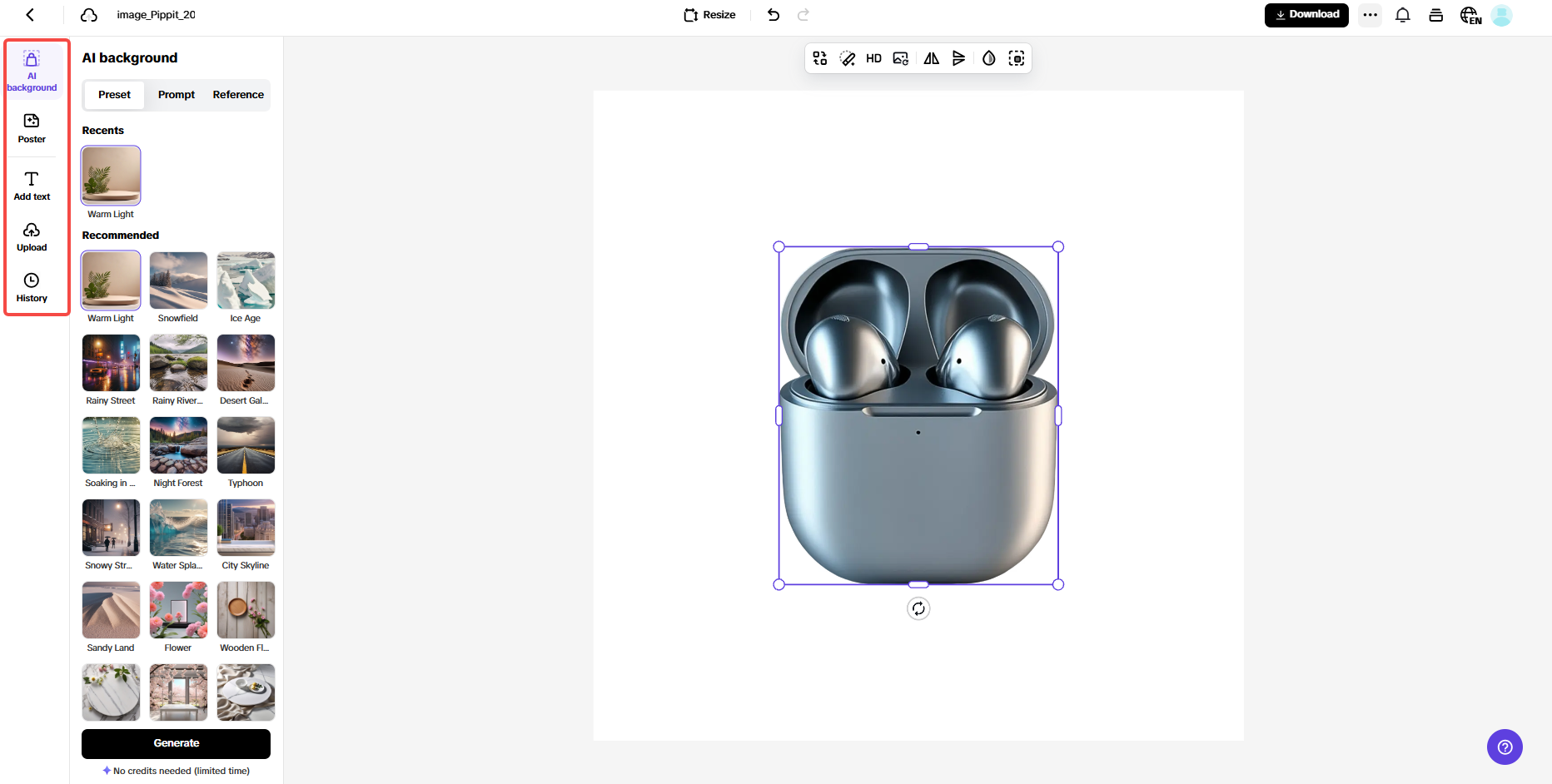The width and height of the screenshot is (1552, 784).
Task: Choose the Typhoon background preset
Action: [x=246, y=445]
